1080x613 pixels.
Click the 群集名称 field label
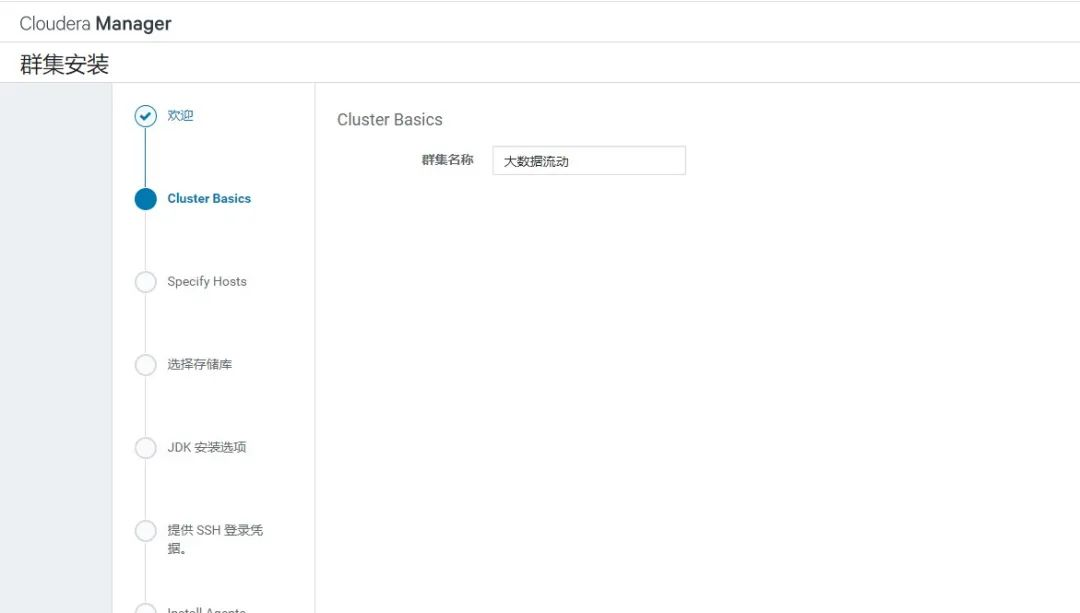[x=448, y=160]
